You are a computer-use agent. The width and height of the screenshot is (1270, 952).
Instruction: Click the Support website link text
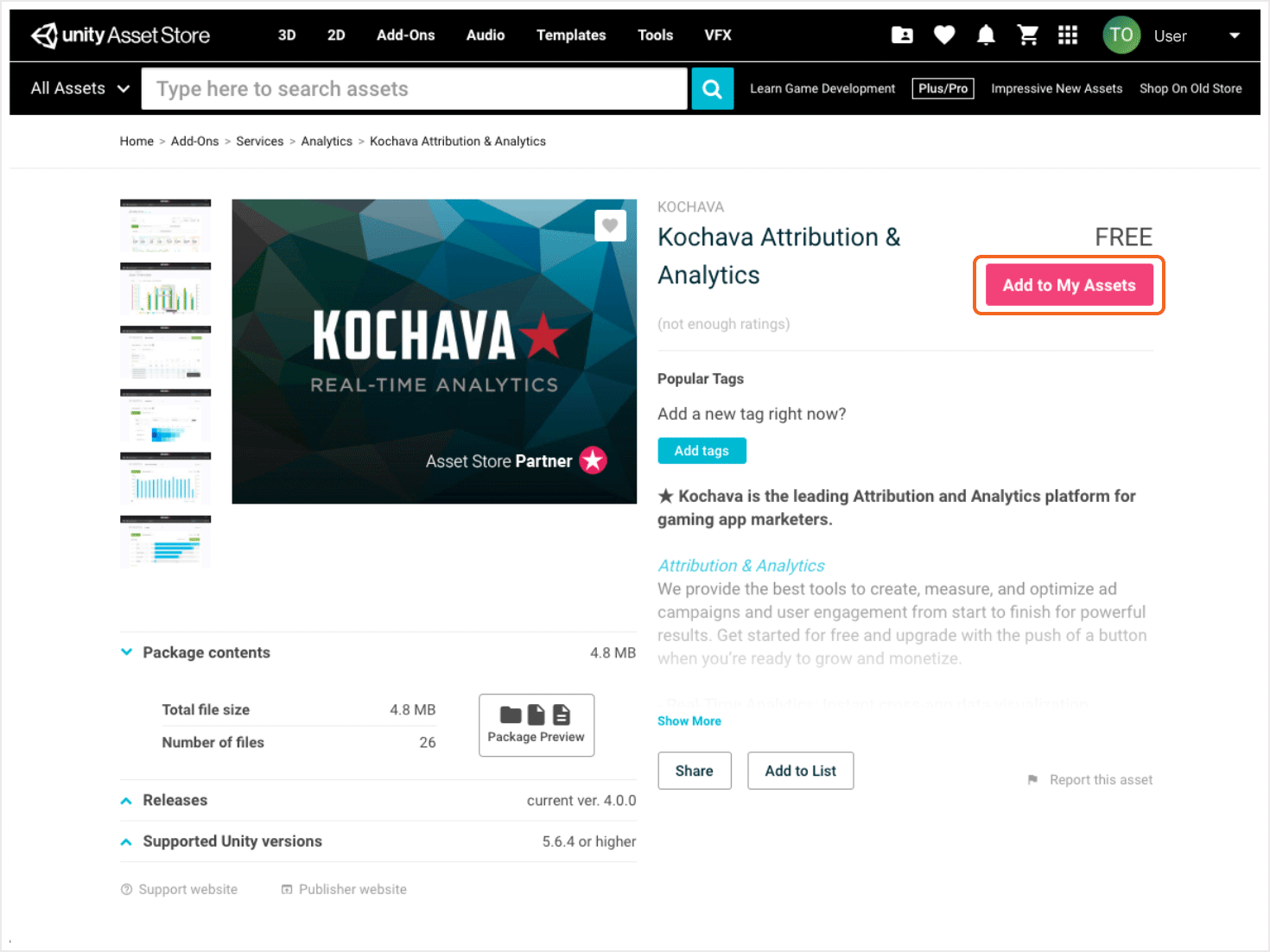tap(188, 889)
